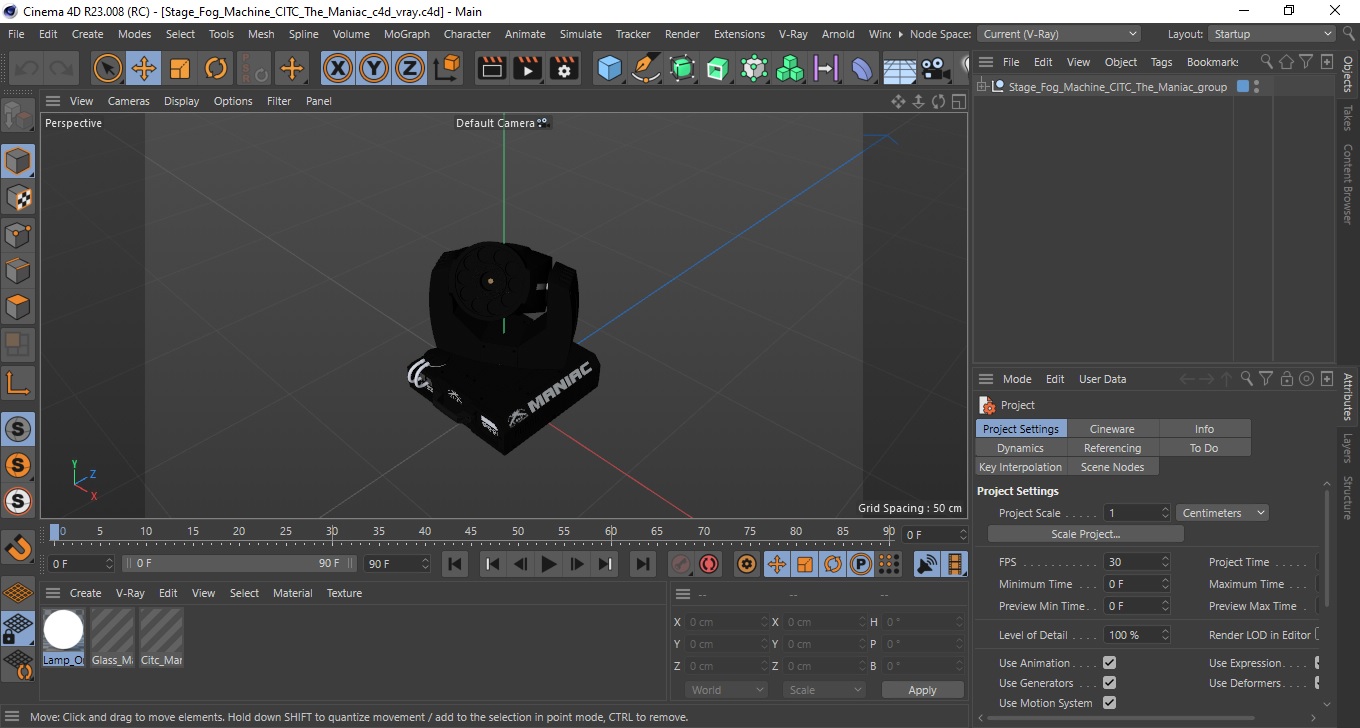Activate the Scale tool
This screenshot has height=728, width=1360.
(180, 68)
